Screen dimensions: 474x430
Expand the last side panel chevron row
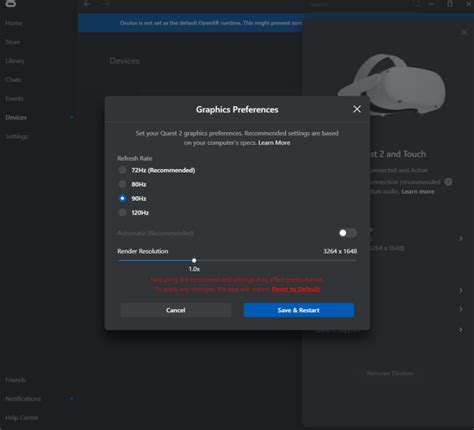(x=460, y=330)
